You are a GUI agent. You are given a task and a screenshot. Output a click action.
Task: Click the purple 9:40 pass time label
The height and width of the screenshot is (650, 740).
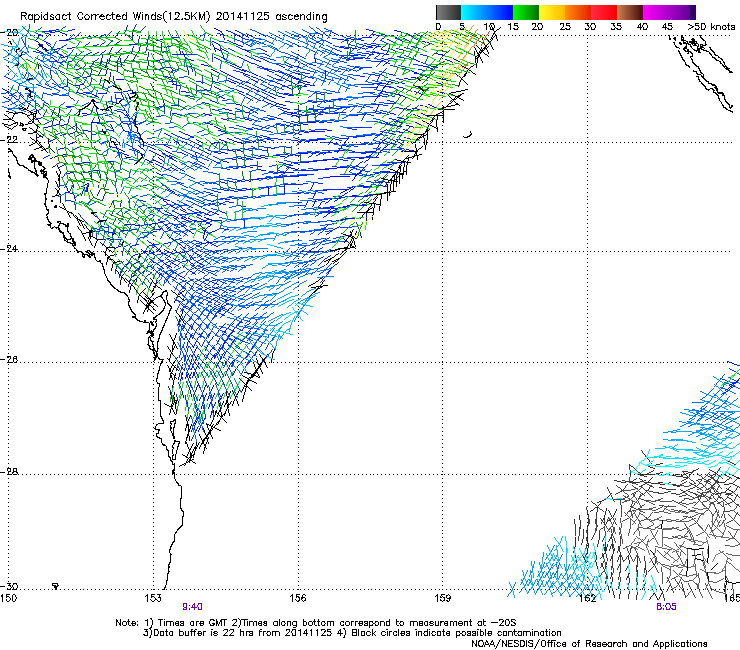(x=193, y=607)
